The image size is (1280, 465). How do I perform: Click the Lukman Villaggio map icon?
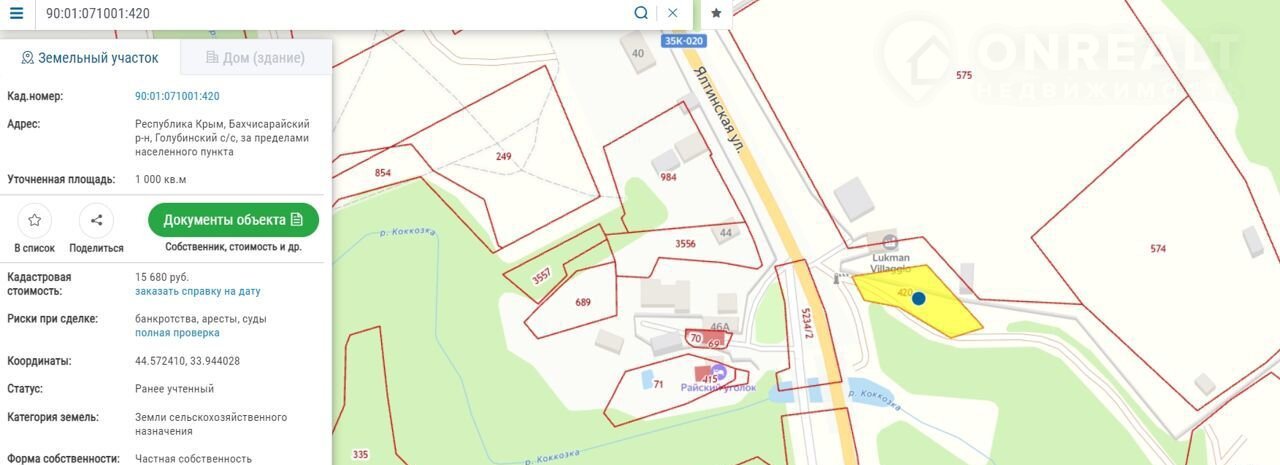(x=890, y=242)
